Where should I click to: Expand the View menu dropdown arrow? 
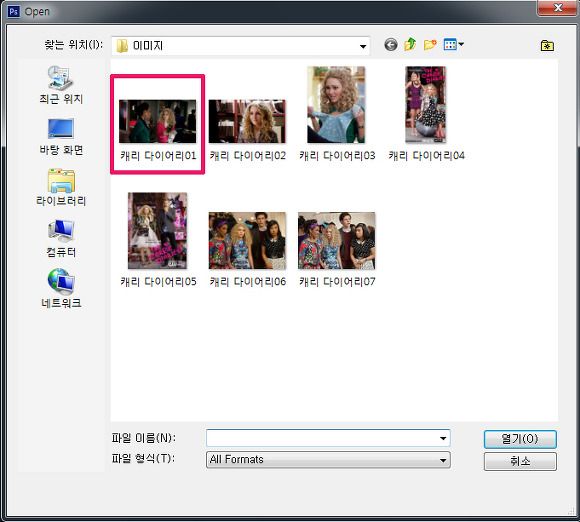coord(461,45)
